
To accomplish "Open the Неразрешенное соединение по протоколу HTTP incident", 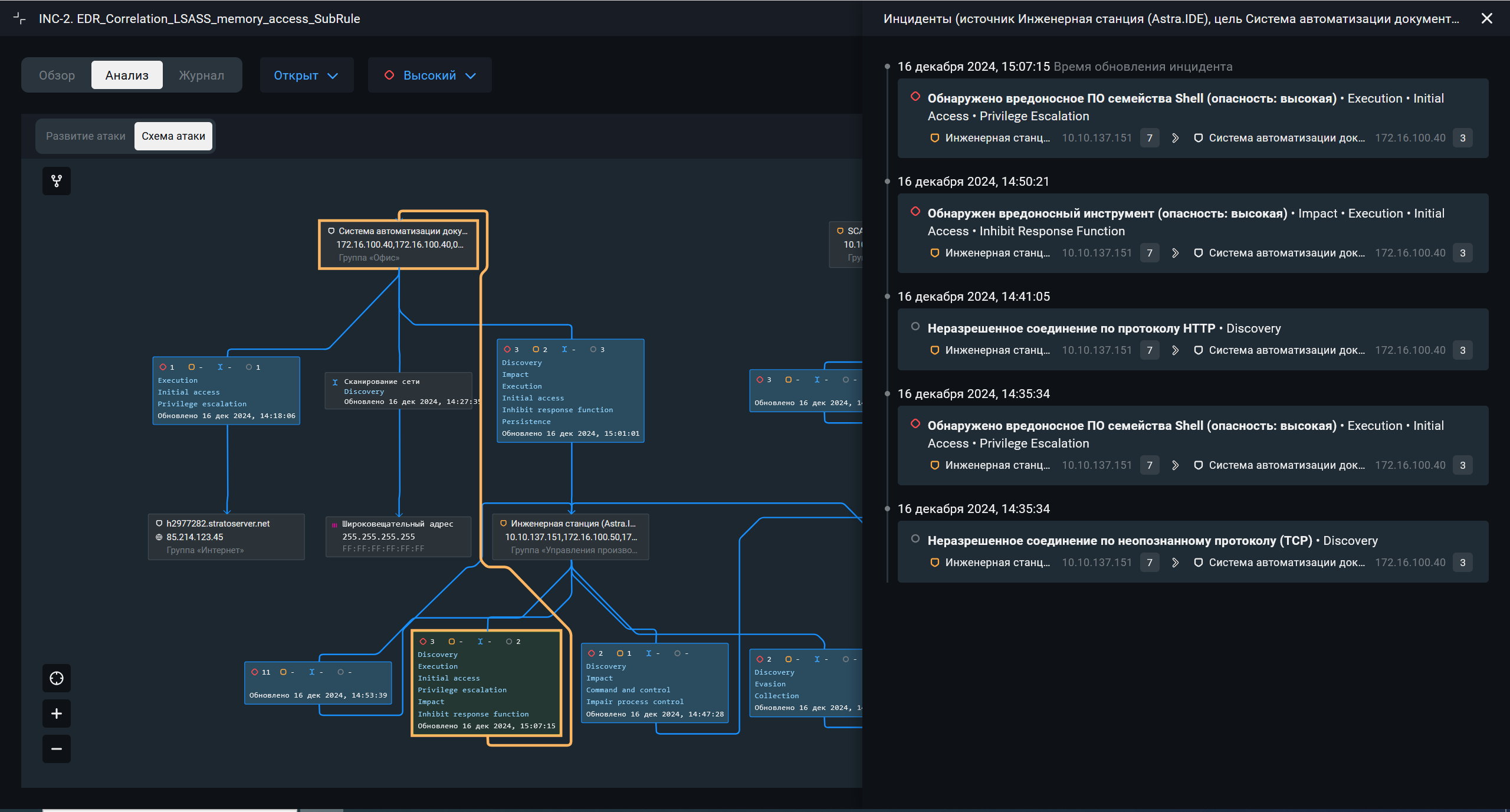I will point(1071,328).
